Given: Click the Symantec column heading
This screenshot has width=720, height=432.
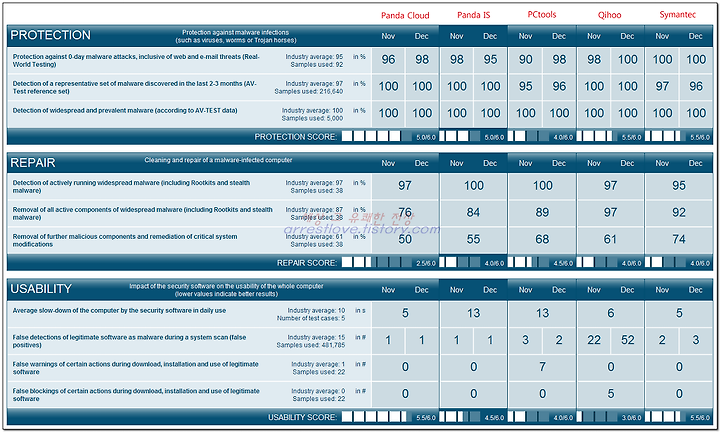Looking at the screenshot, I should pyautogui.click(x=678, y=15).
